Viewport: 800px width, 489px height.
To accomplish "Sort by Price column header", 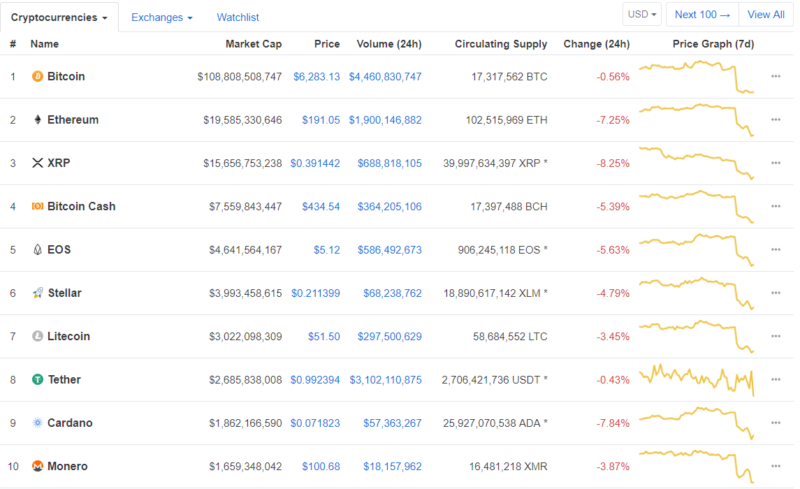I will point(327,44).
